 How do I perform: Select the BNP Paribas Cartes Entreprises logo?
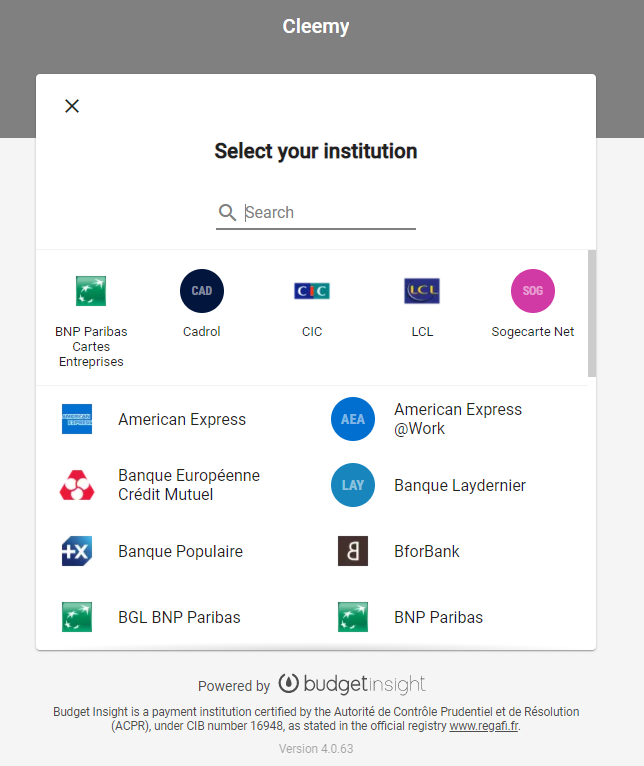pos(91,291)
